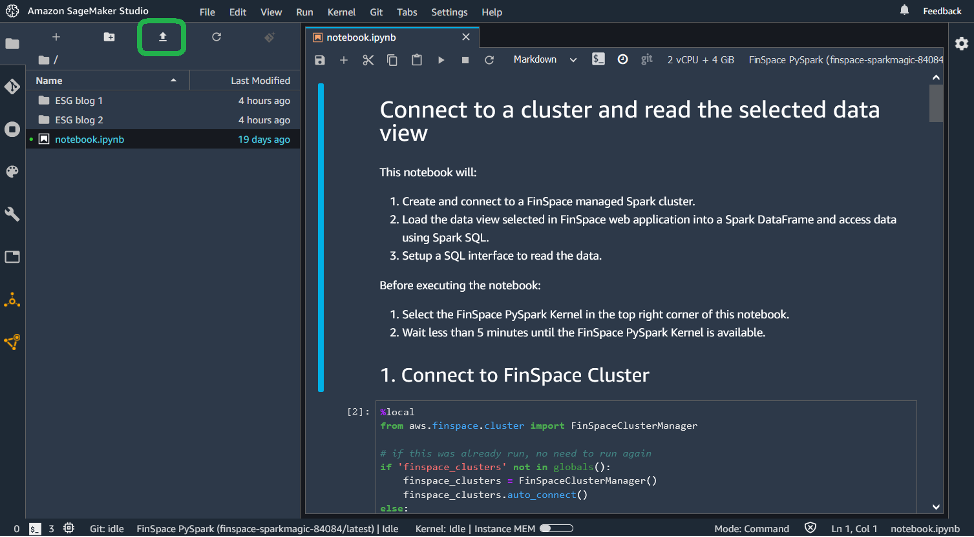Launch image terminal from notebook toolbar
The width and height of the screenshot is (974, 537).
pyautogui.click(x=598, y=60)
